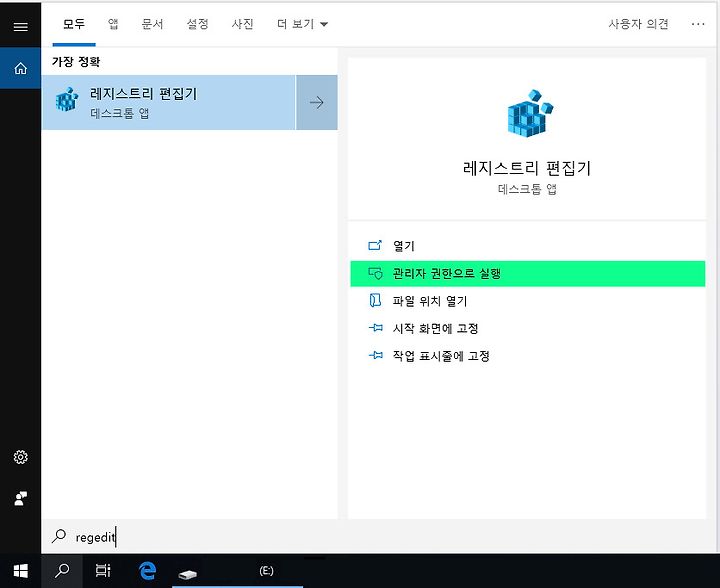The width and height of the screenshot is (720, 588).
Task: Click the user feedback person icon in sidebar
Action: [x=20, y=498]
